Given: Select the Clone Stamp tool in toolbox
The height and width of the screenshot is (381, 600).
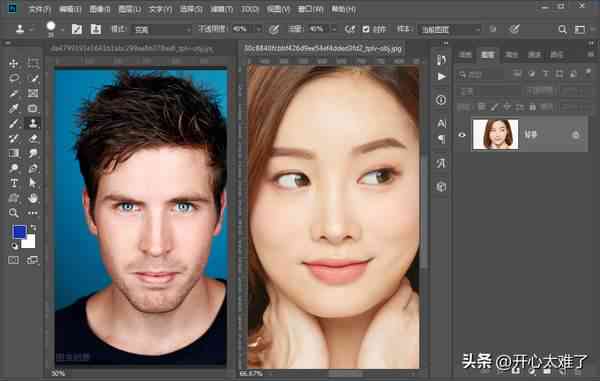Looking at the screenshot, I should 33,123.
